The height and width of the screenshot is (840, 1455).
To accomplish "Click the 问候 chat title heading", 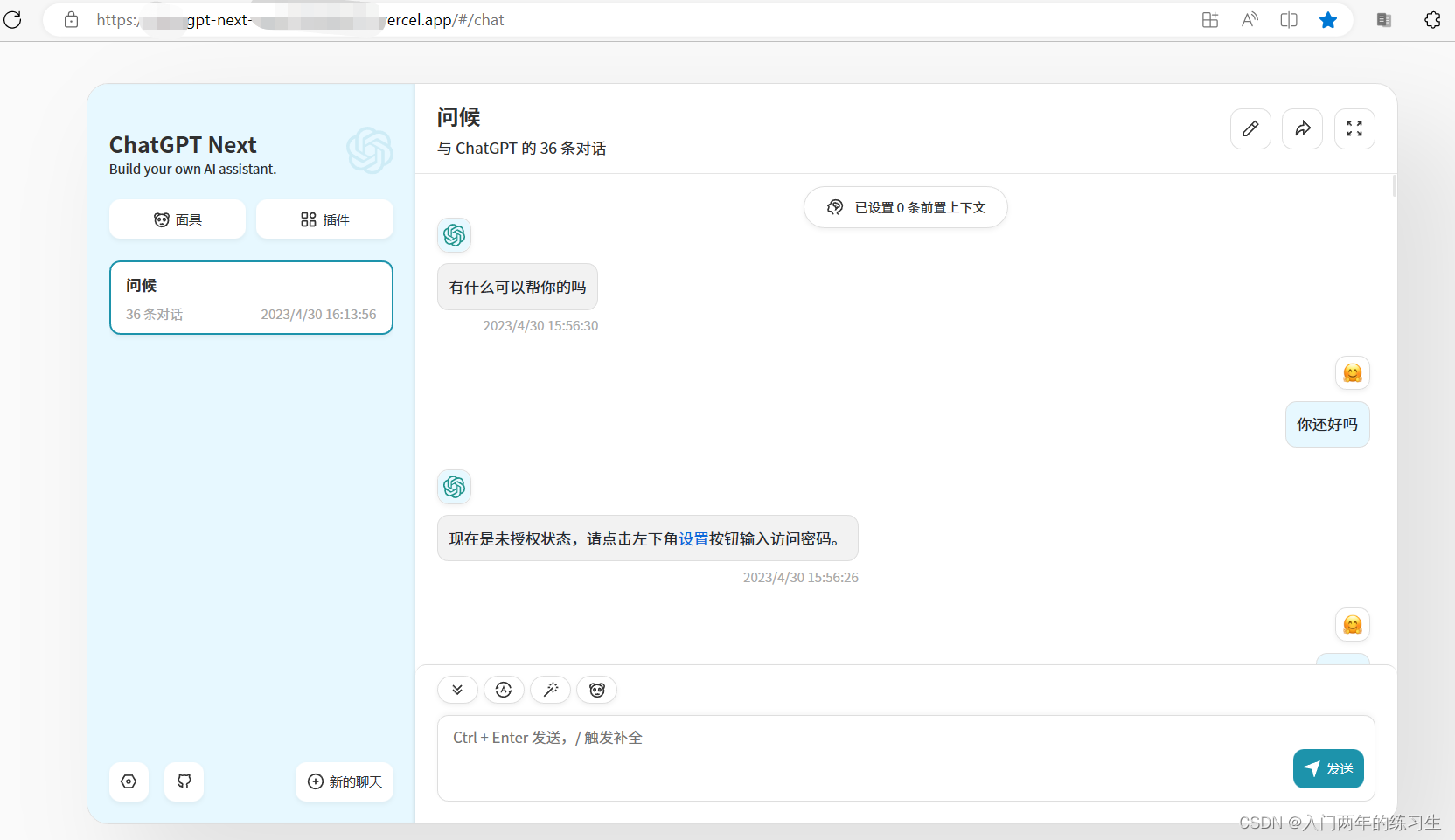I will click(x=459, y=117).
